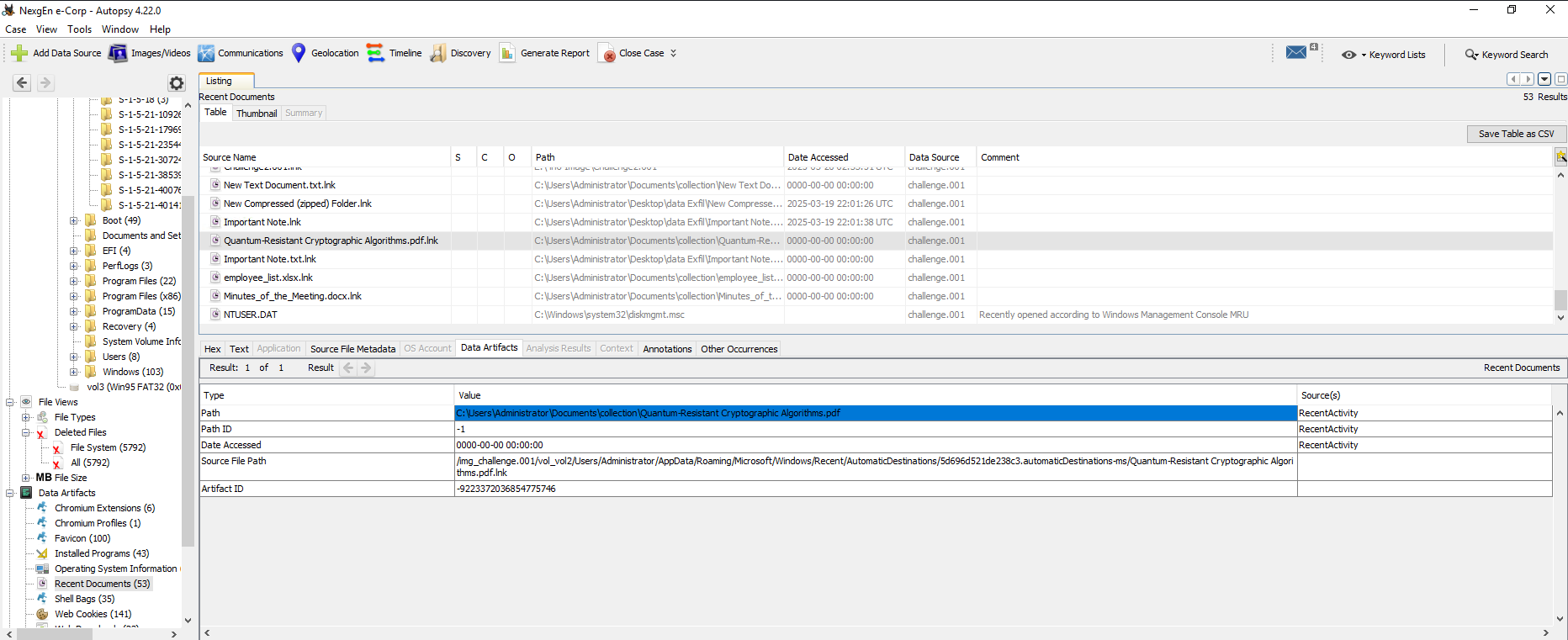Click the Keyword Search button
The height and width of the screenshot is (640, 1568).
click(x=1507, y=55)
